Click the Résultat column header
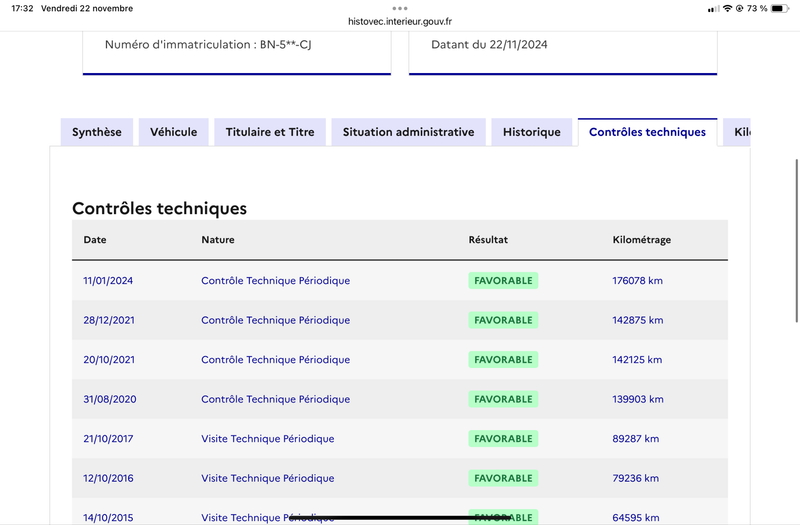Image resolution: width=800 pixels, height=525 pixels. tap(488, 240)
